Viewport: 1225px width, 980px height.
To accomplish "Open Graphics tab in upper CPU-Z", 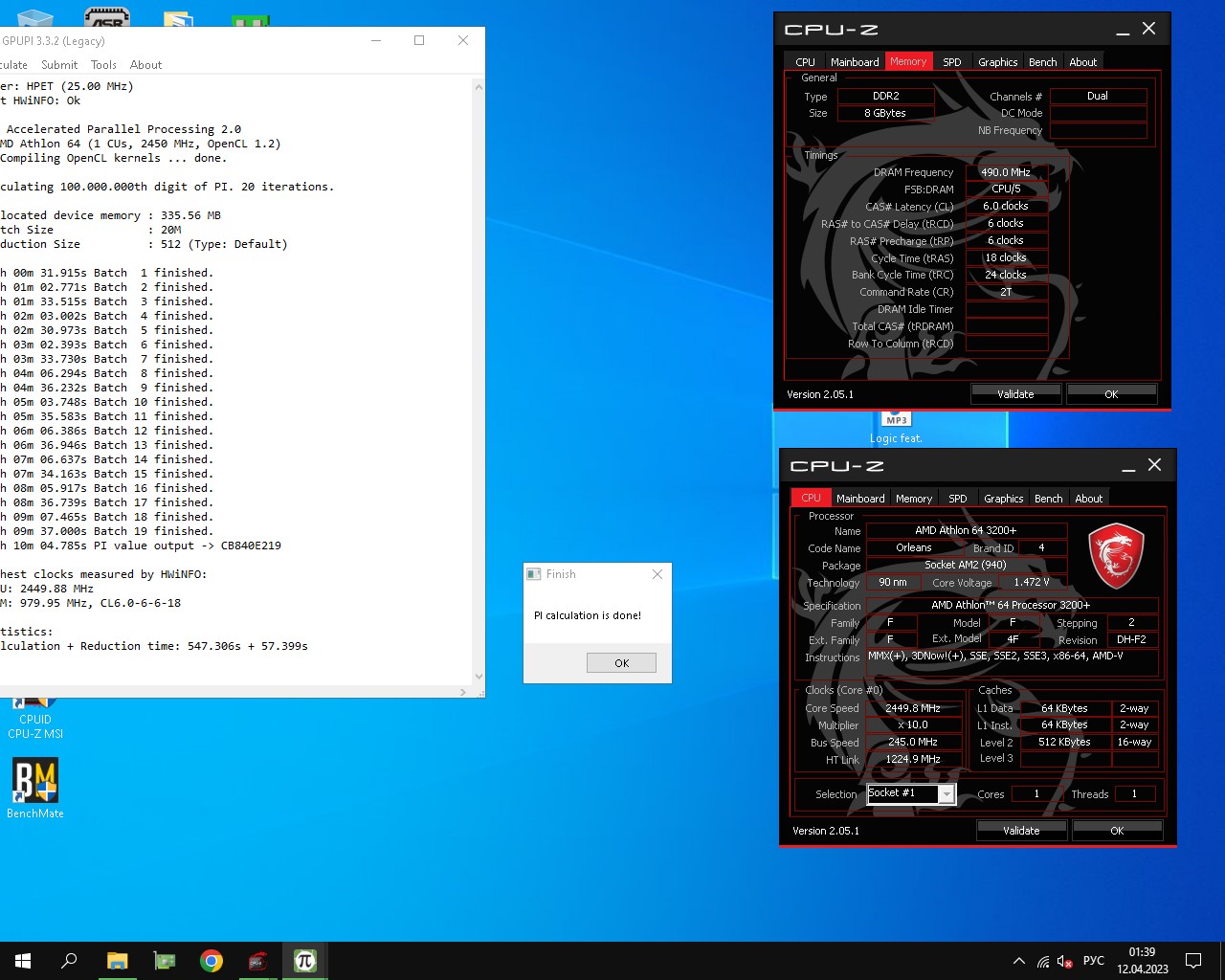I will tap(998, 61).
